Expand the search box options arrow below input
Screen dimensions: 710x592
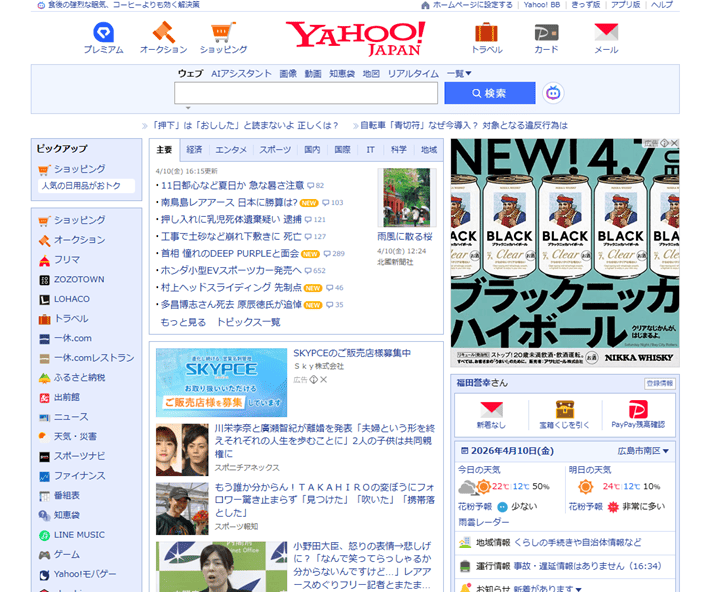pos(188,108)
